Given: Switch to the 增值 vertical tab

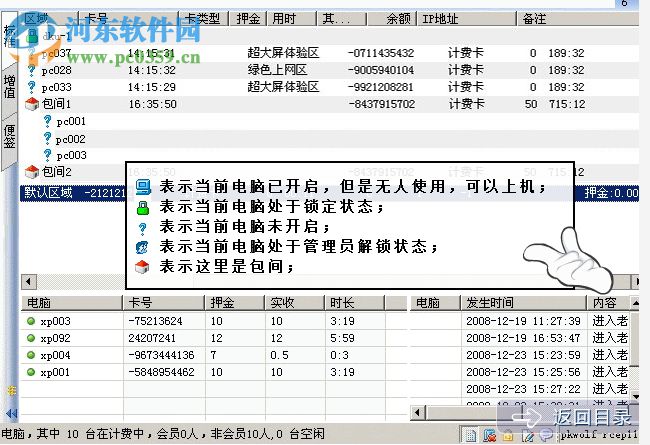Looking at the screenshot, I should [10, 87].
